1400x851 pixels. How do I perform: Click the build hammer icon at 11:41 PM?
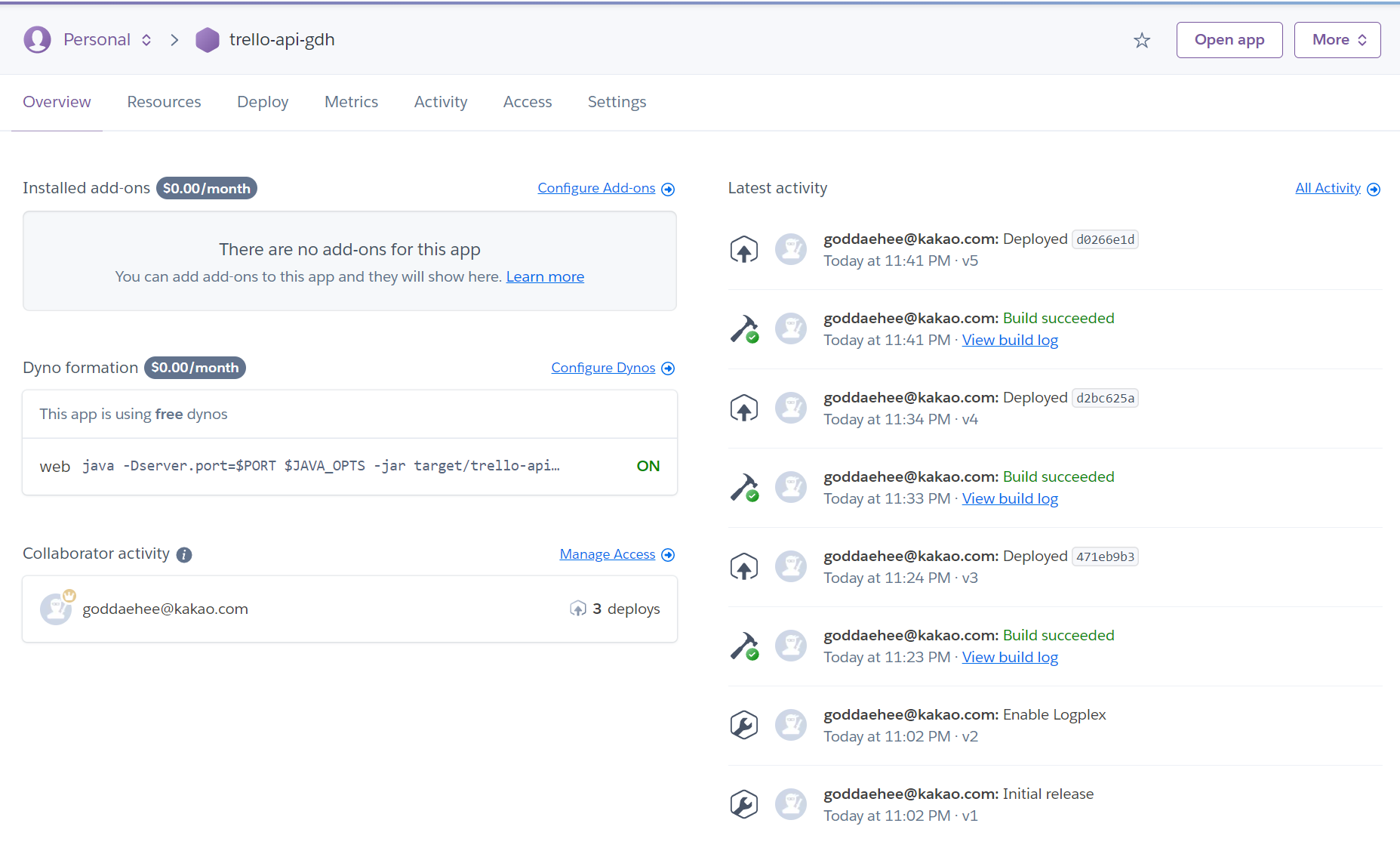(x=744, y=328)
